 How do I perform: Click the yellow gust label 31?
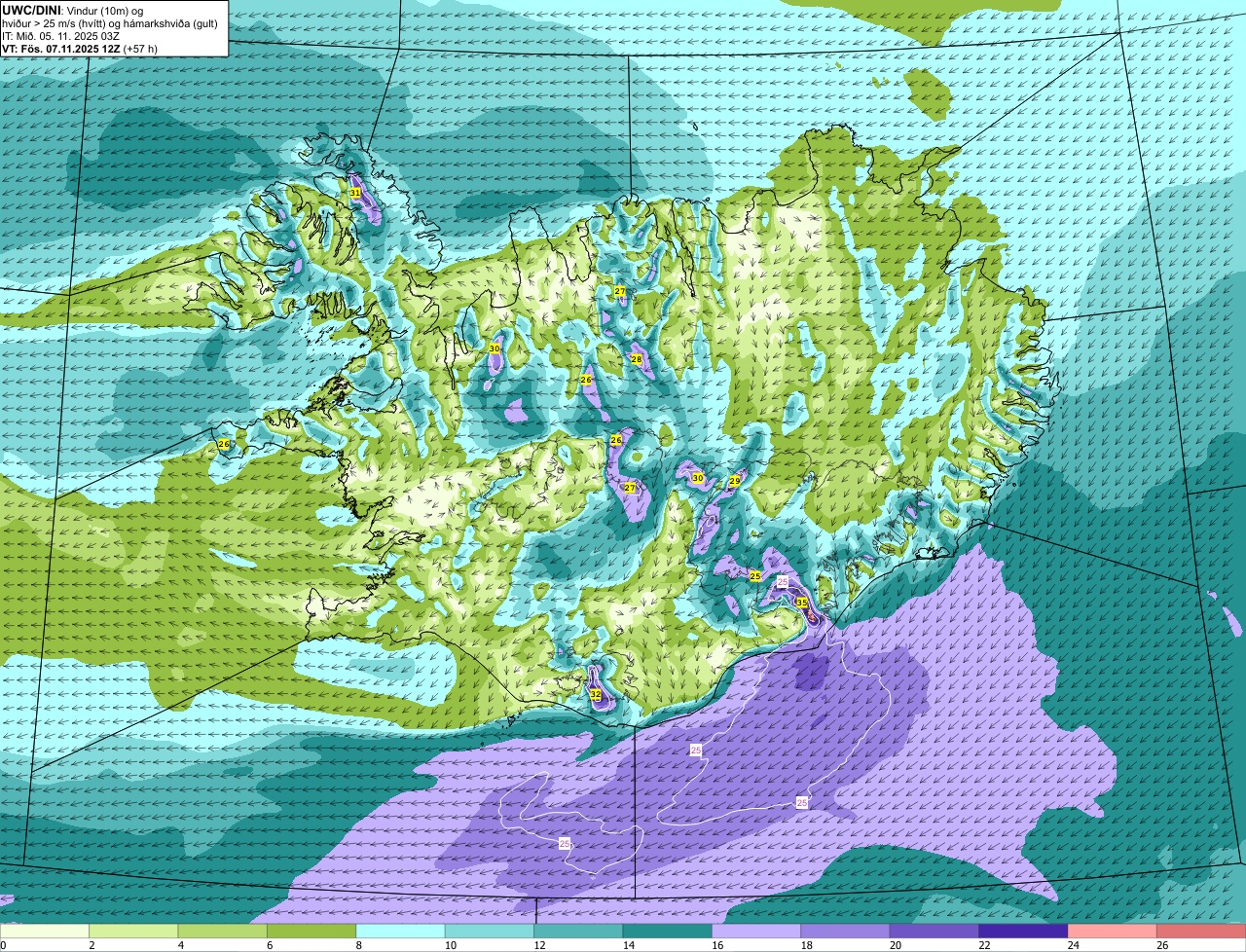click(355, 193)
